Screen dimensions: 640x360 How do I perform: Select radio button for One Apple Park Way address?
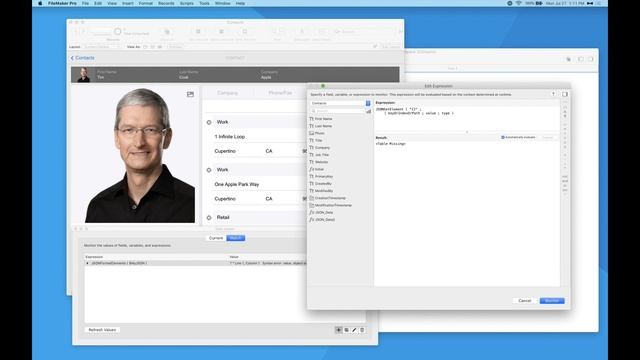[209, 170]
